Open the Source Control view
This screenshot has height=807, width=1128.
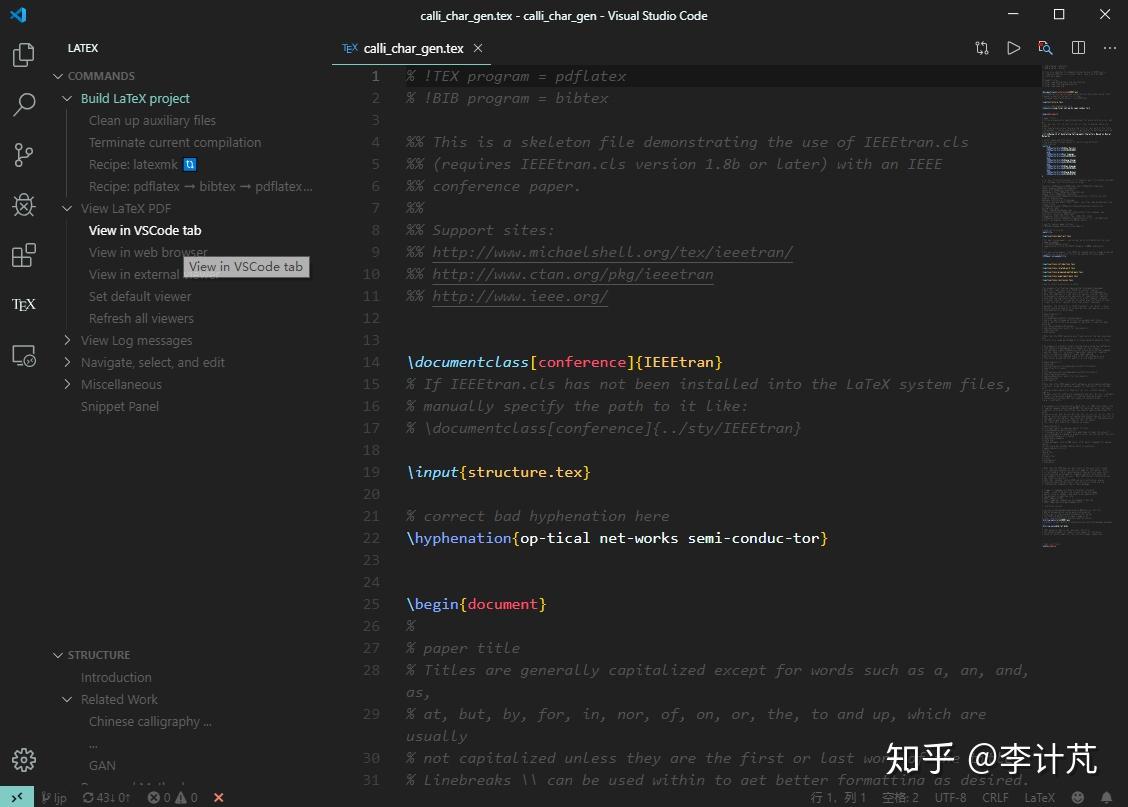[23, 155]
